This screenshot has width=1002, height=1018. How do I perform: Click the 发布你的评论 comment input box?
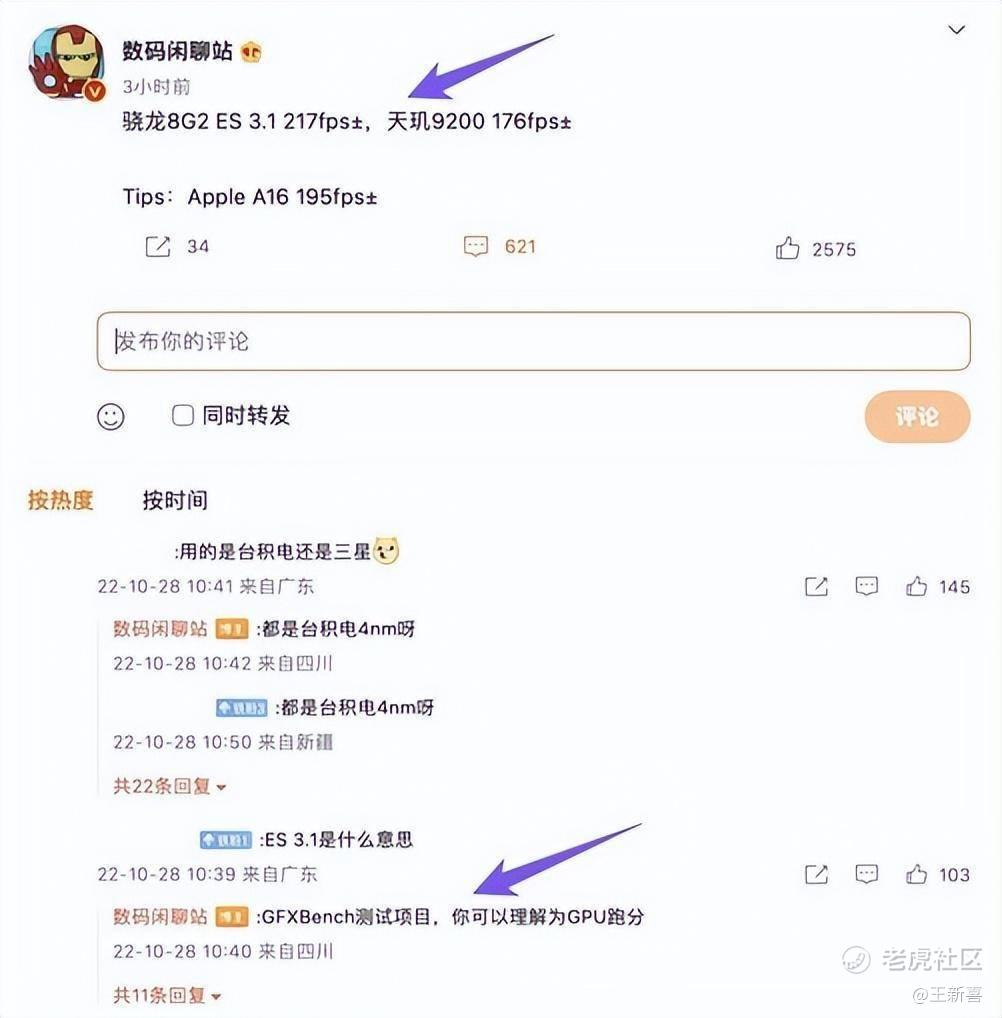tap(534, 341)
